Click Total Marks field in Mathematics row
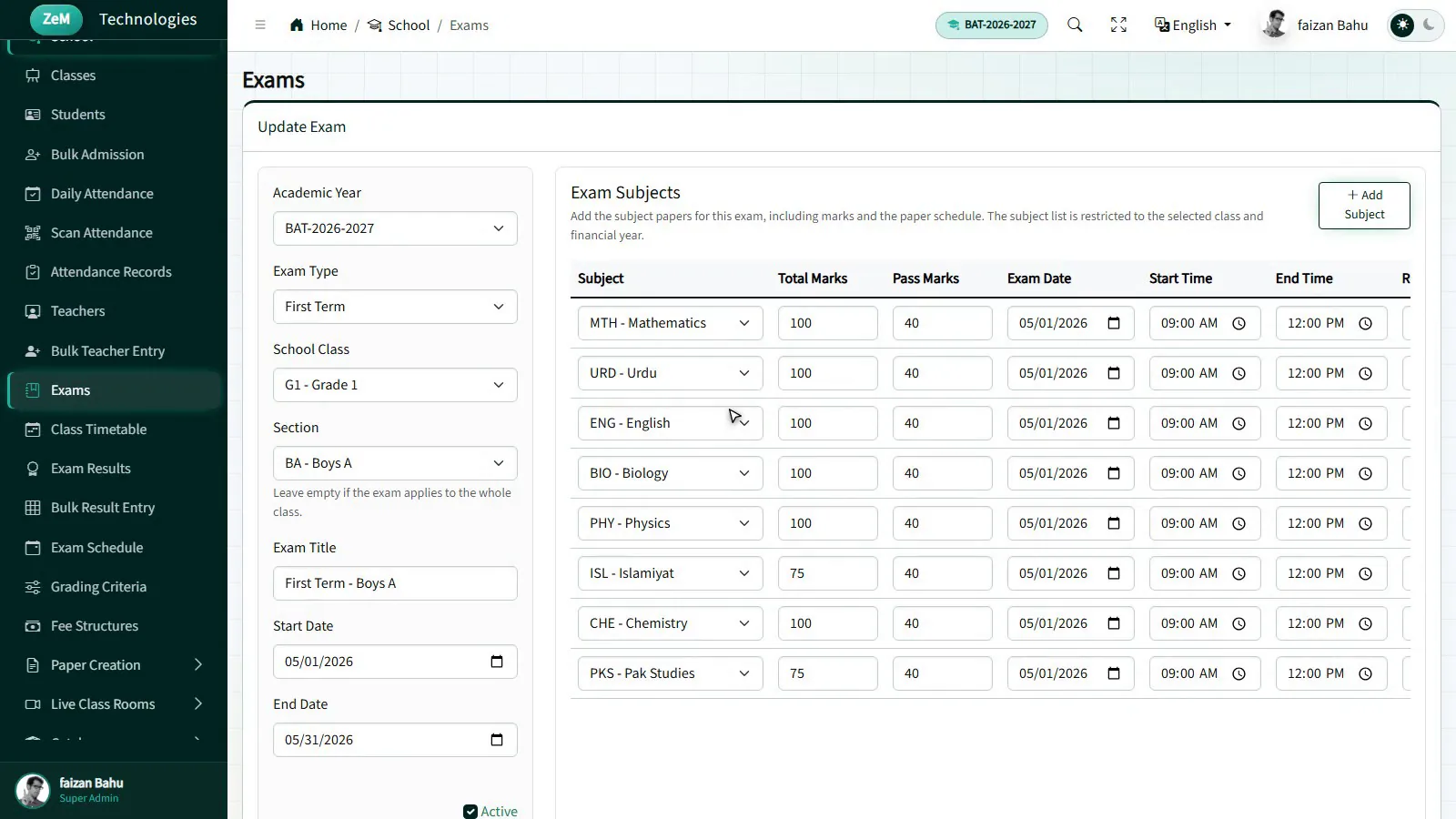Screen dimensions: 1456x819 click(x=827, y=323)
